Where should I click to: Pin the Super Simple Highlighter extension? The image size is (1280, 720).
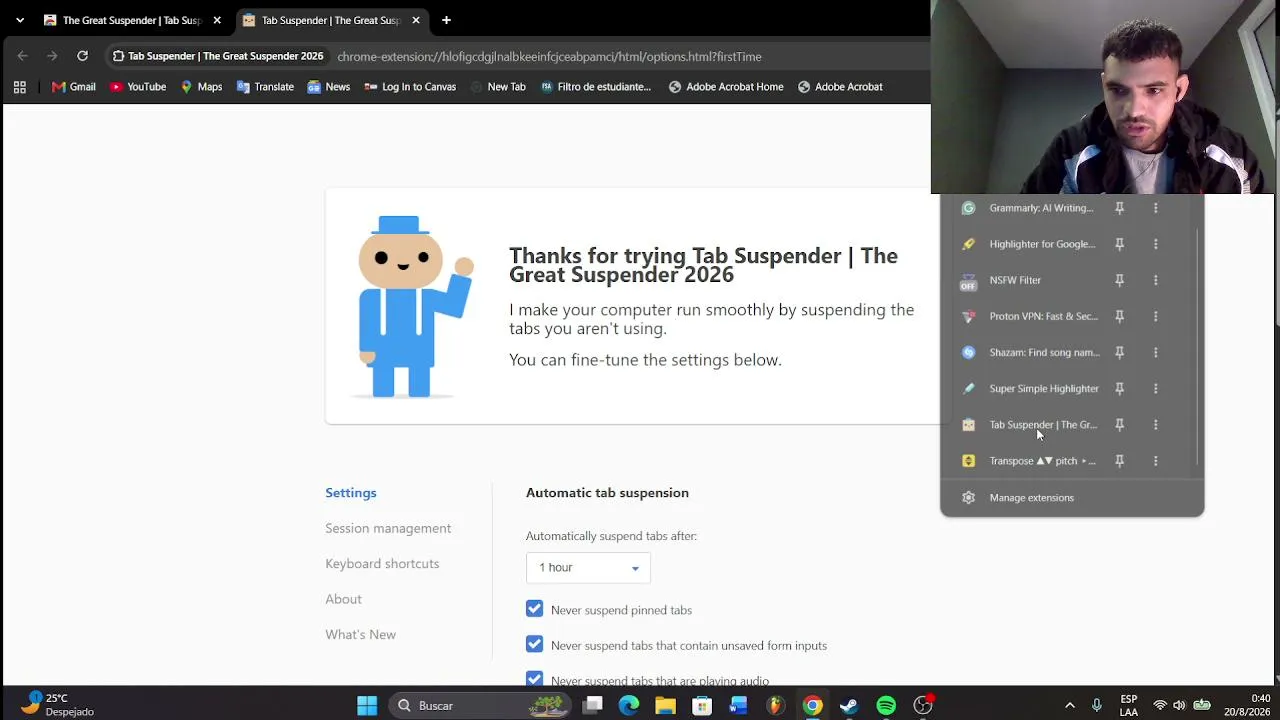click(1119, 388)
